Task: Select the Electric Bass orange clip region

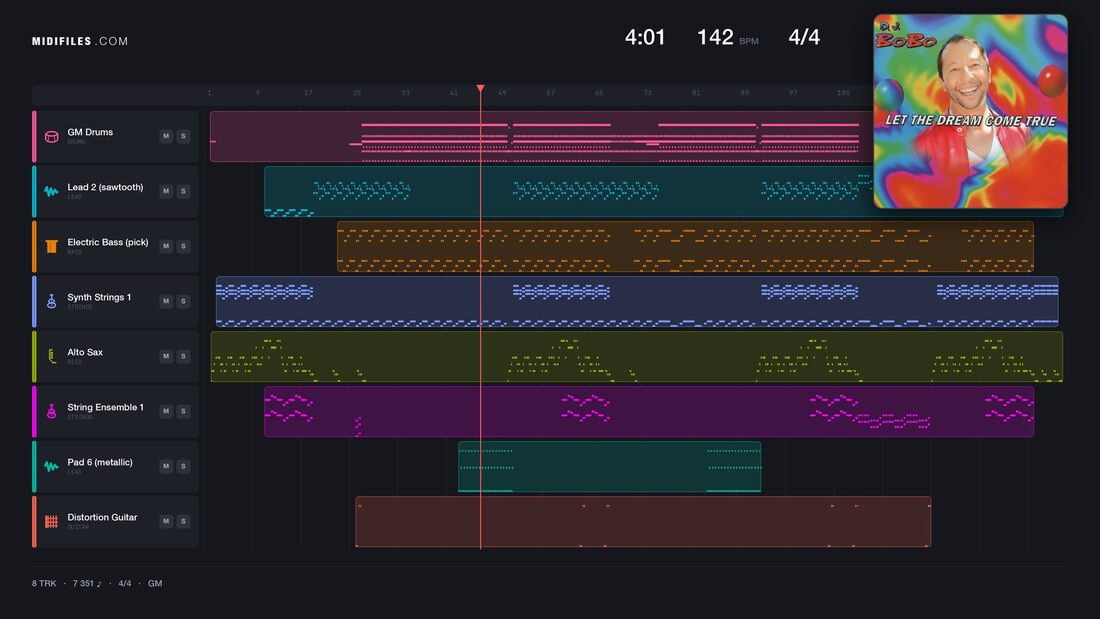Action: [685, 246]
